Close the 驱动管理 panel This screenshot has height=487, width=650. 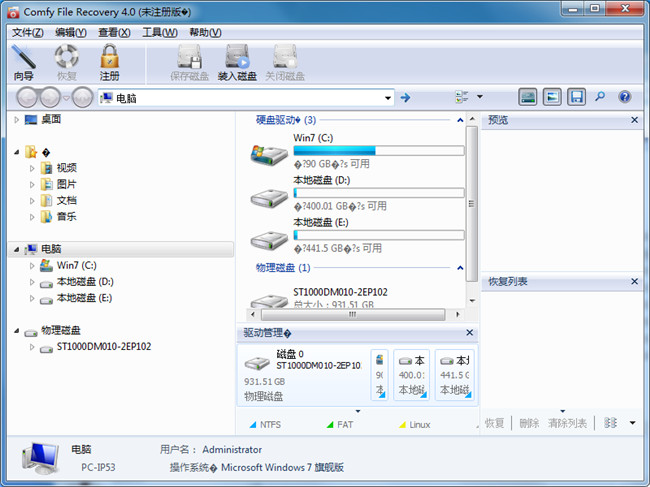pyautogui.click(x=469, y=332)
